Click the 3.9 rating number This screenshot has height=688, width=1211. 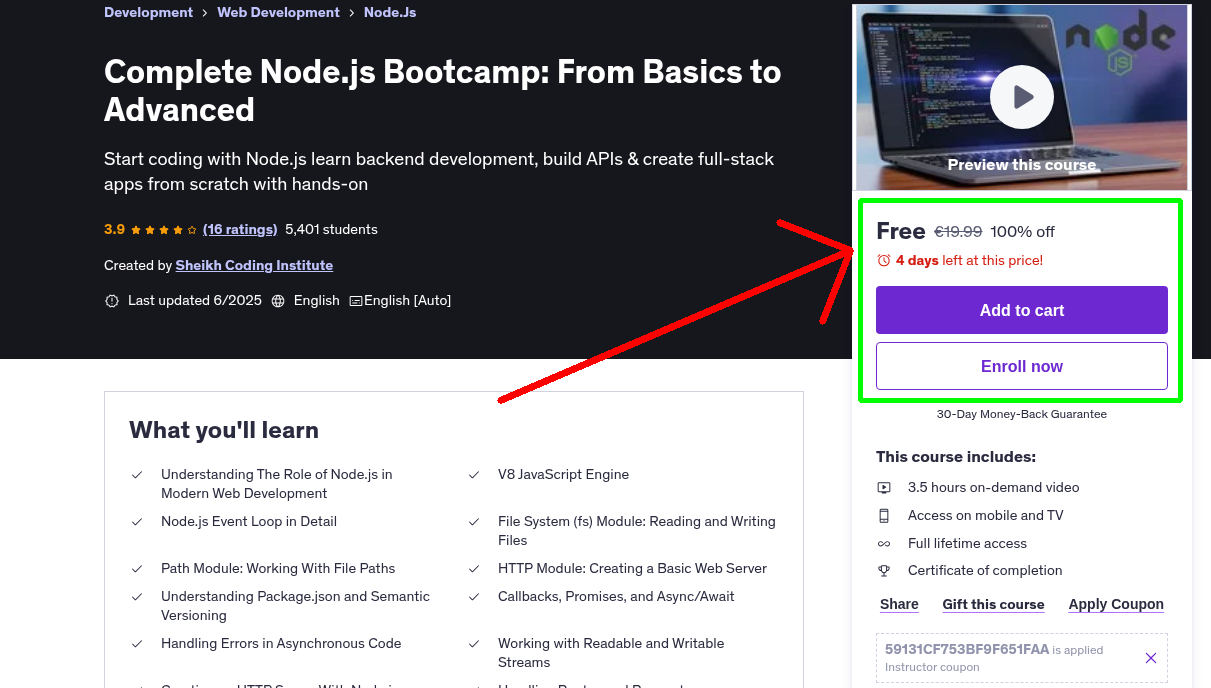[x=114, y=230]
